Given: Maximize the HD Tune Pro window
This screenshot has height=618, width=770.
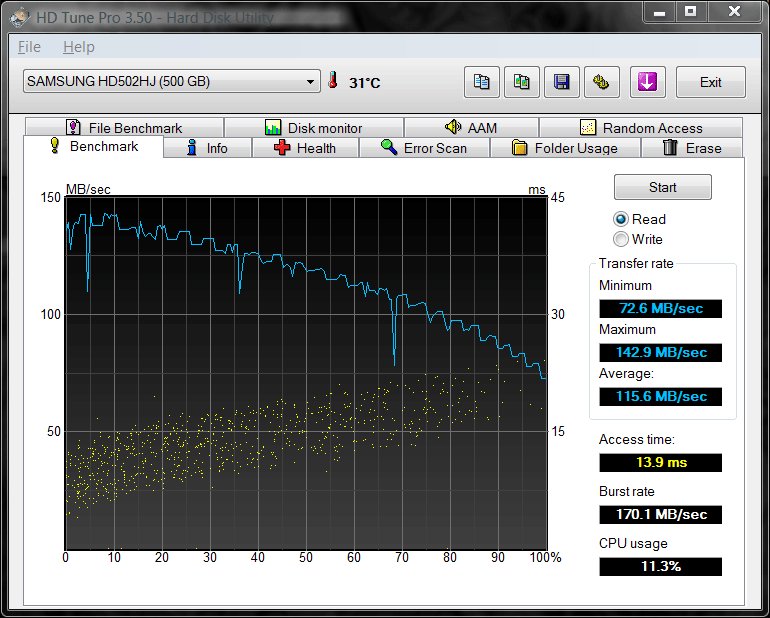Looking at the screenshot, I should (690, 12).
